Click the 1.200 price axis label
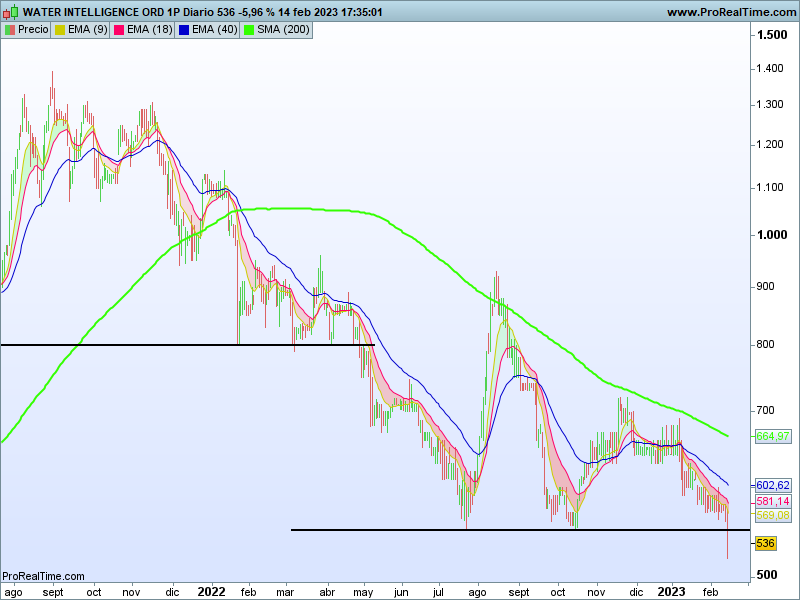Image resolution: width=800 pixels, height=600 pixels. click(x=770, y=144)
